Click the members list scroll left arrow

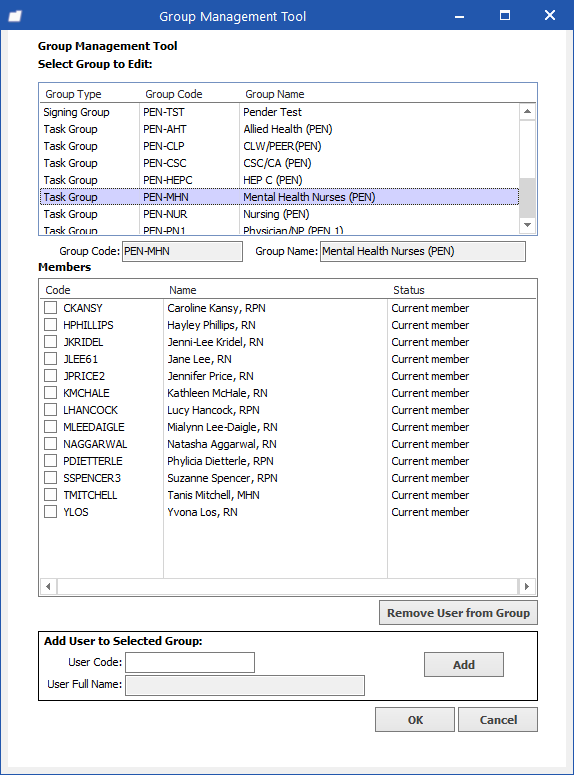coord(48,586)
